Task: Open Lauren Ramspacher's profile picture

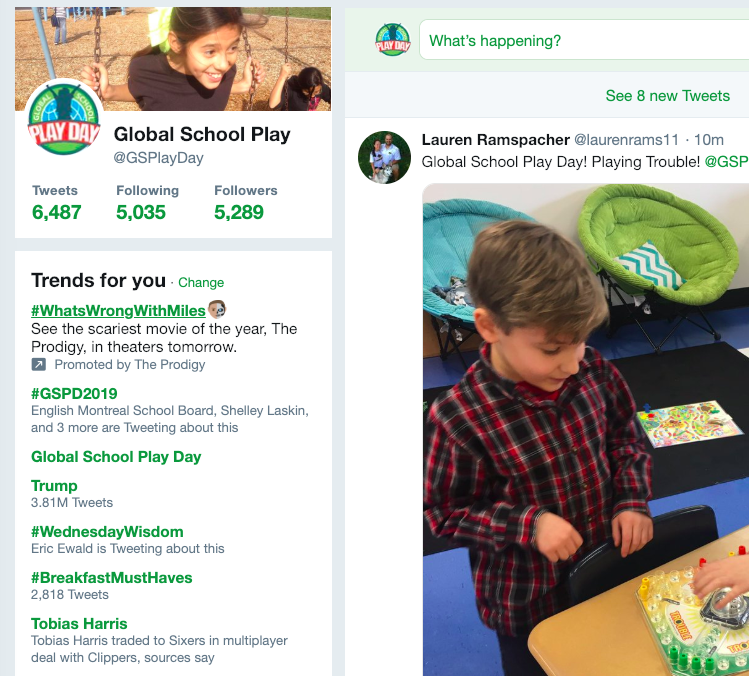Action: pyautogui.click(x=385, y=158)
